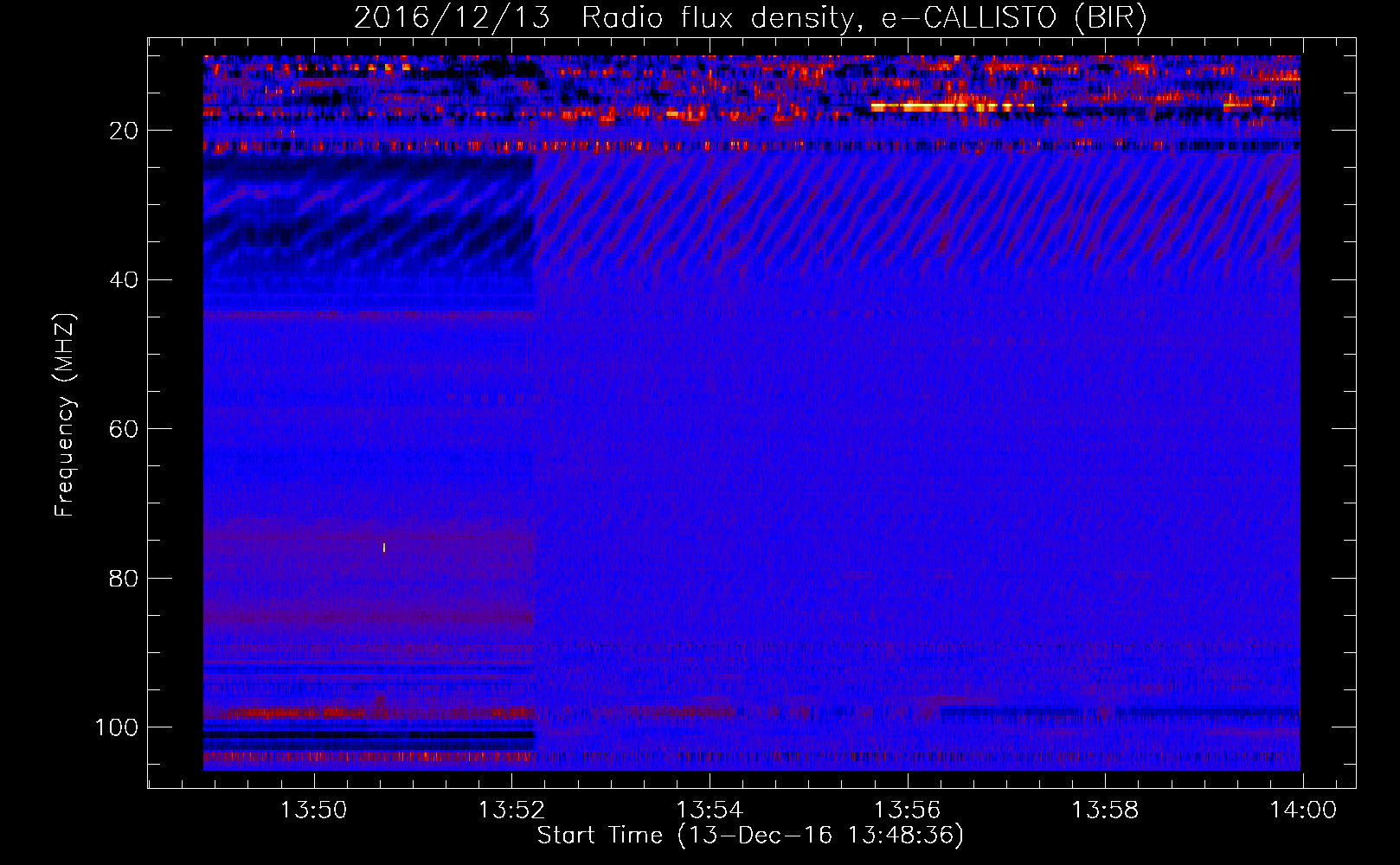Click the '60' frequency tick label
Image resolution: width=1400 pixels, height=865 pixels.
[x=125, y=429]
